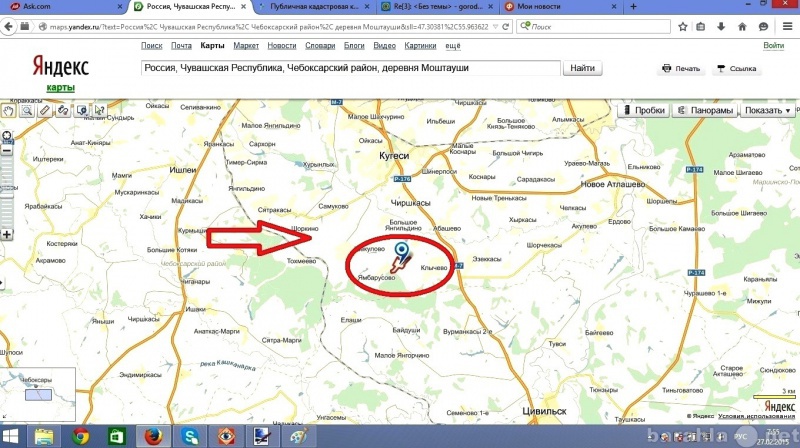Image resolution: width=800 pixels, height=448 pixels.
Task: Focus the browser Поиск search box
Action: tap(593, 27)
